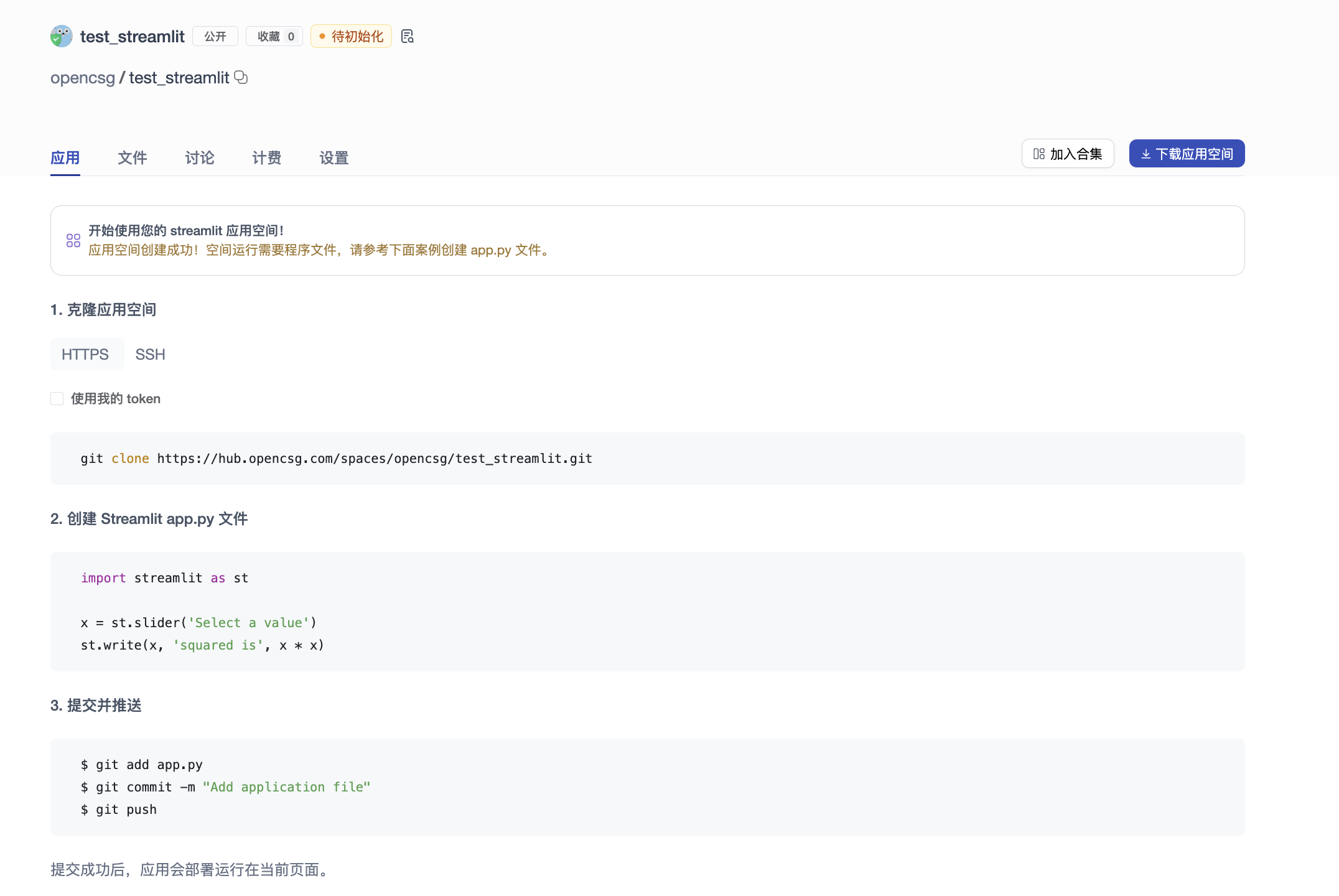The width and height of the screenshot is (1339, 896).
Task: Copy the opencsg/test_streamlit path icon
Action: click(241, 78)
